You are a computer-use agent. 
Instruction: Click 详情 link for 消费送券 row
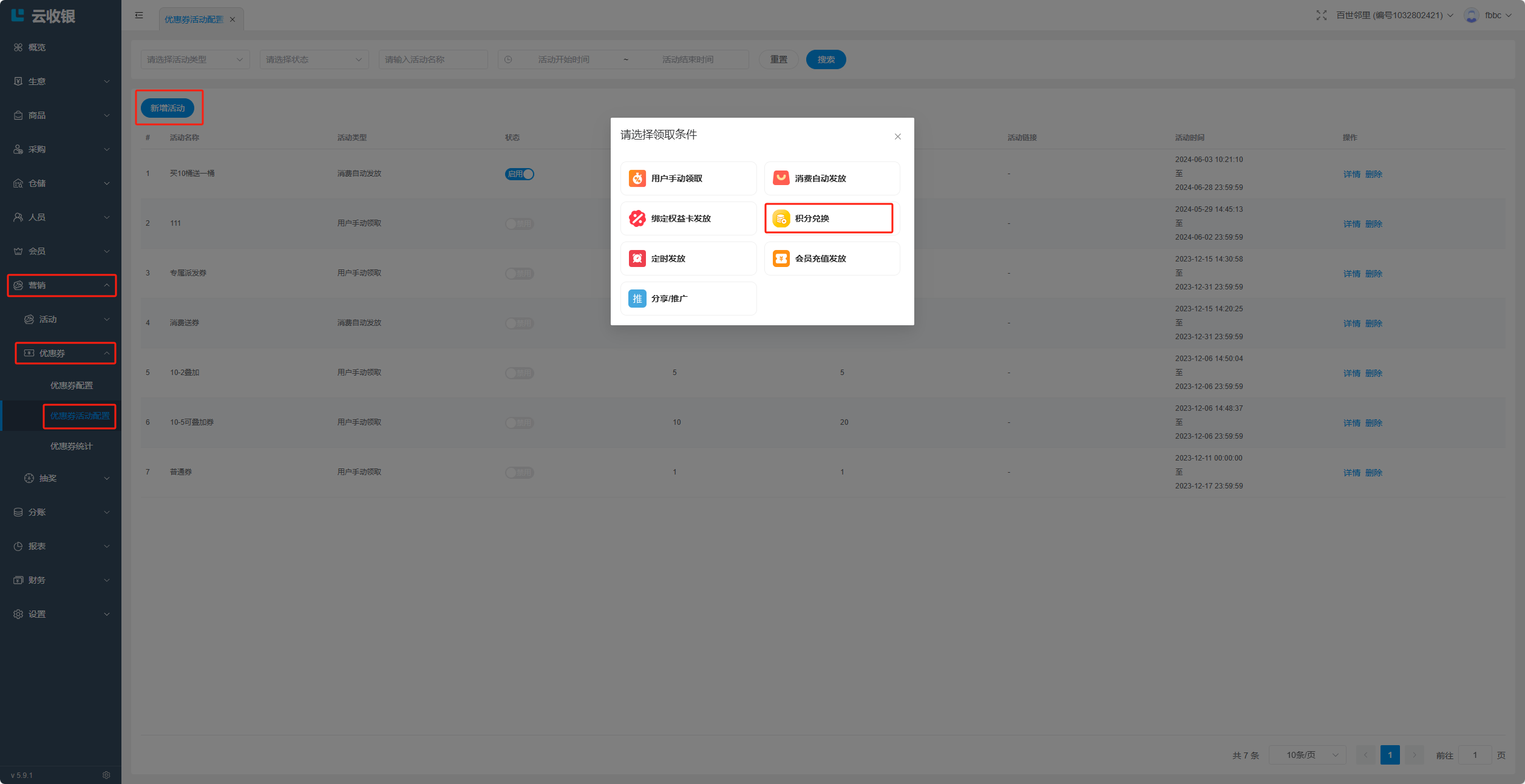[x=1351, y=323]
